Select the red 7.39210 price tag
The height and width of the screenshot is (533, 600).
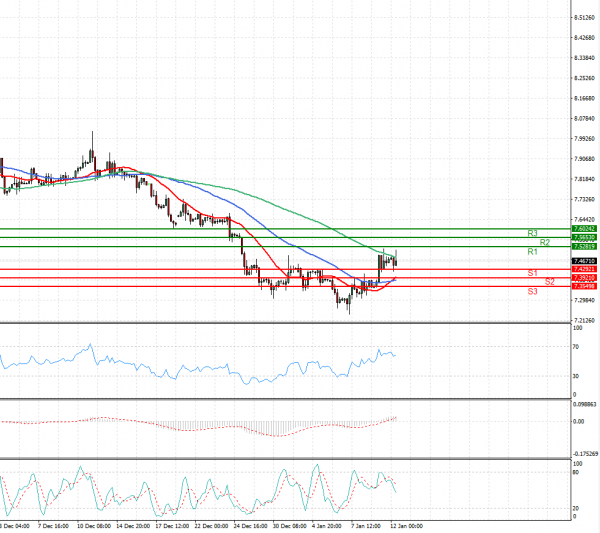584,278
